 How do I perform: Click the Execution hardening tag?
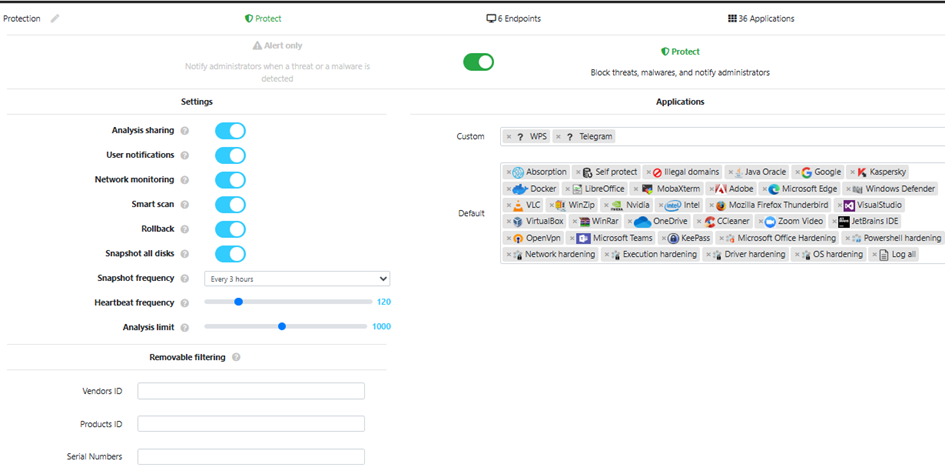point(651,255)
